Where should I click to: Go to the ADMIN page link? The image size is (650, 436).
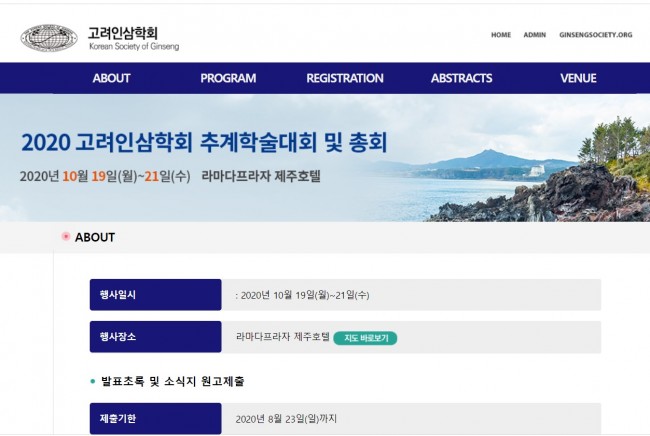[x=534, y=35]
